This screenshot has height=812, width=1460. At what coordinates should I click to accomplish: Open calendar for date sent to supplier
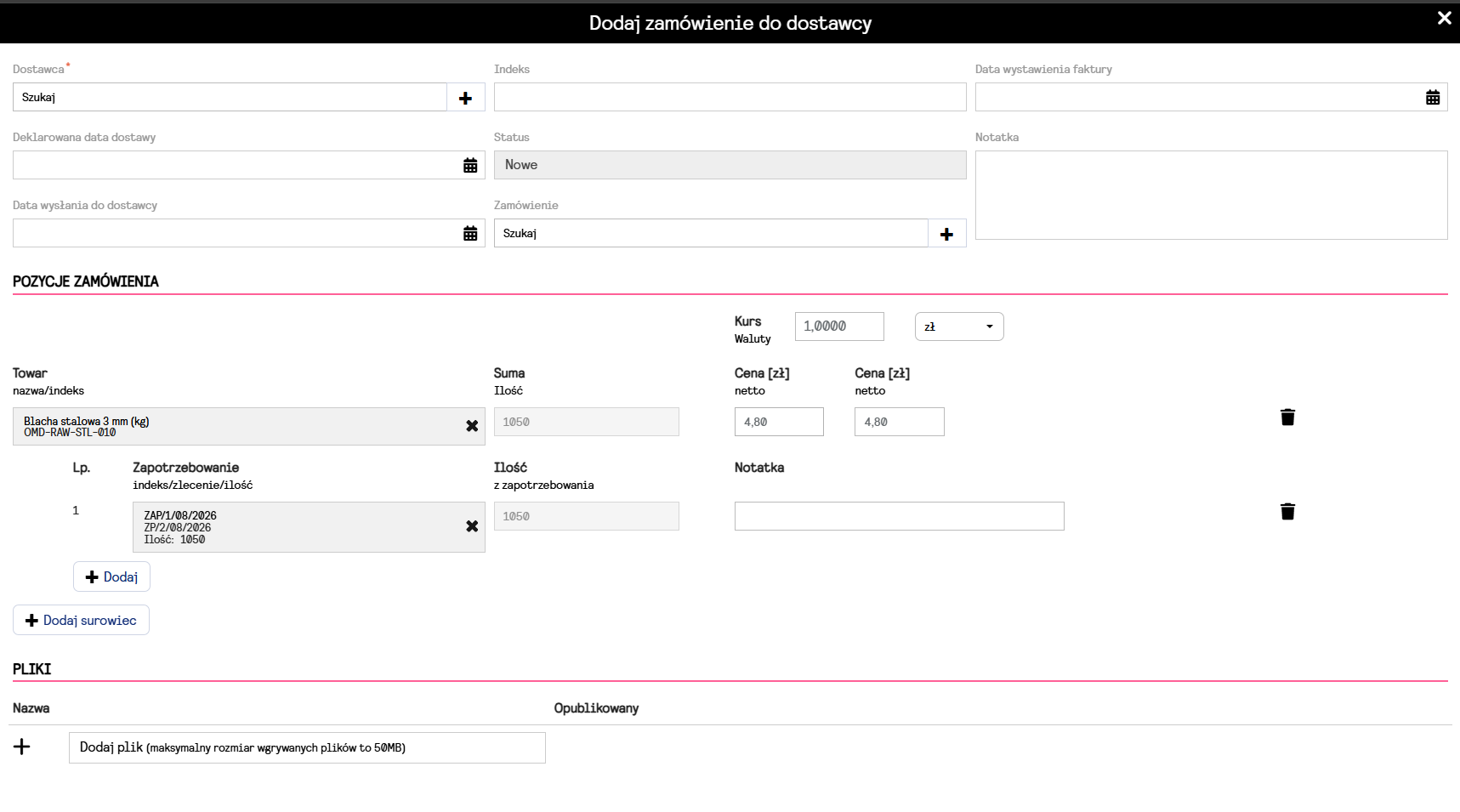click(x=470, y=234)
